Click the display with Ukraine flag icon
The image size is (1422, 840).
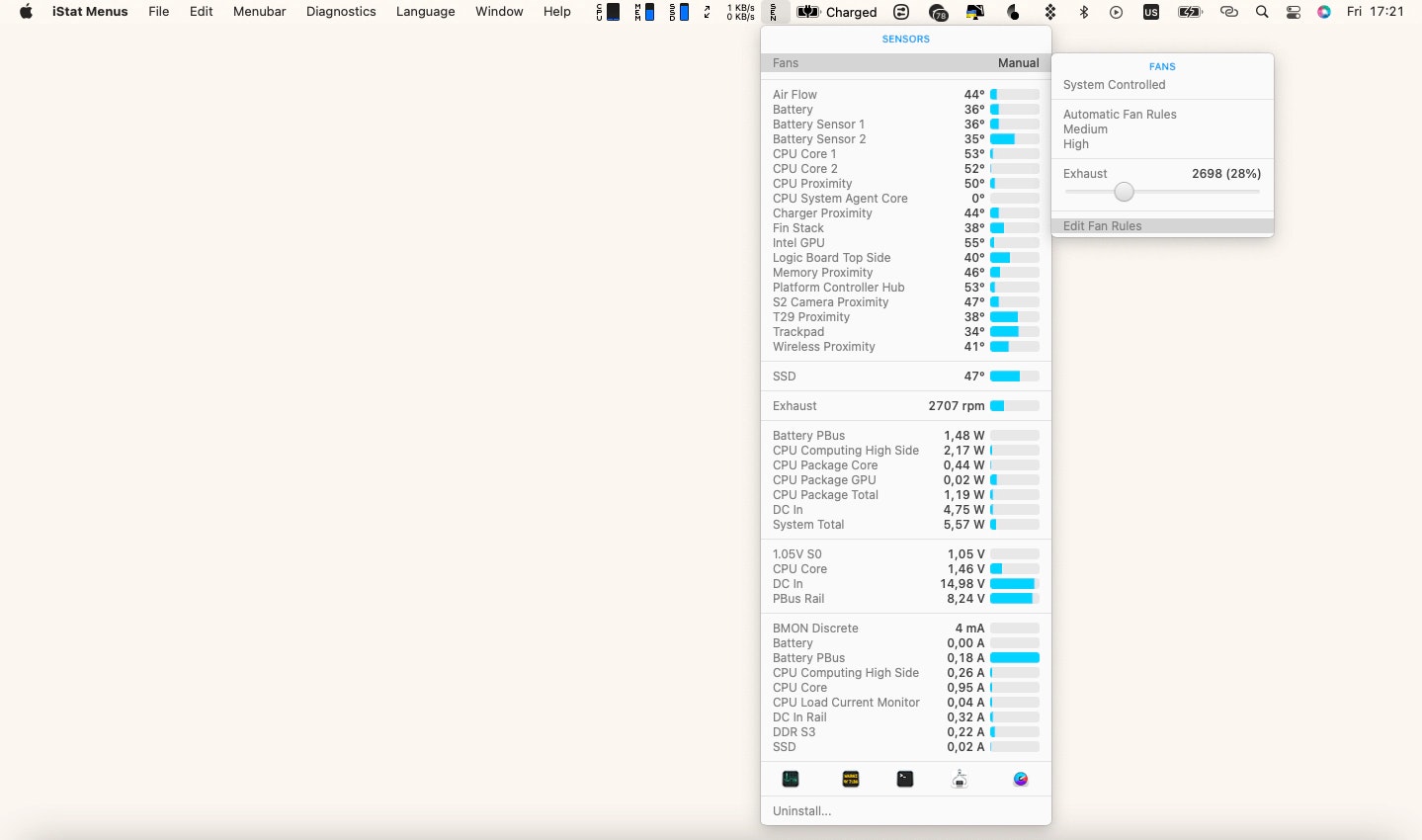click(975, 12)
